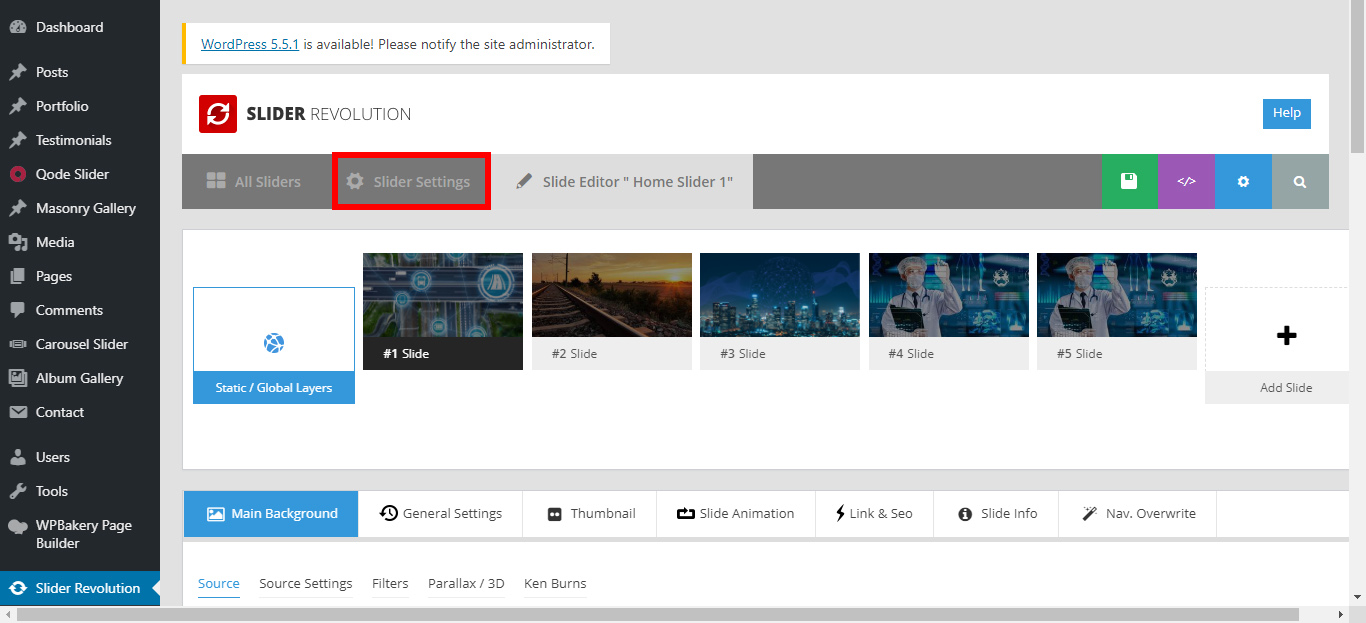Select the Source sub-tab
Image resolution: width=1366 pixels, height=623 pixels.
(219, 584)
